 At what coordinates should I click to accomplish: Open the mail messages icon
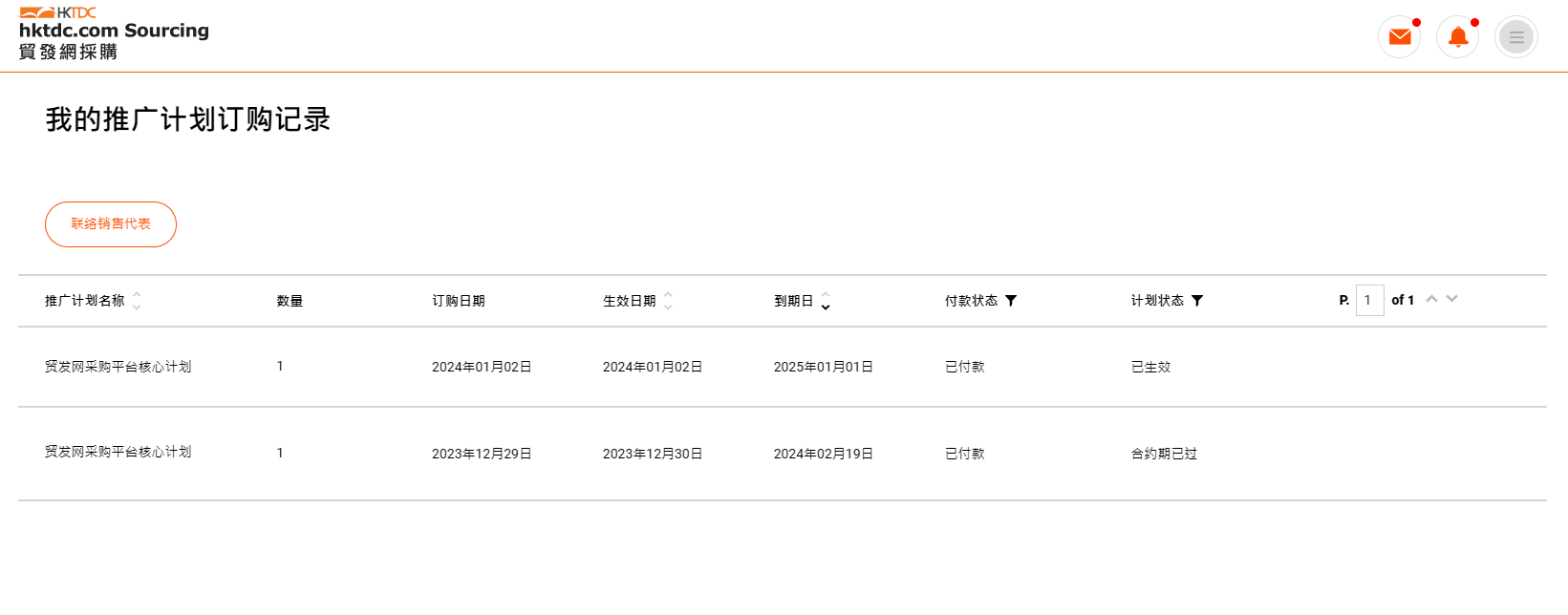click(x=1400, y=37)
